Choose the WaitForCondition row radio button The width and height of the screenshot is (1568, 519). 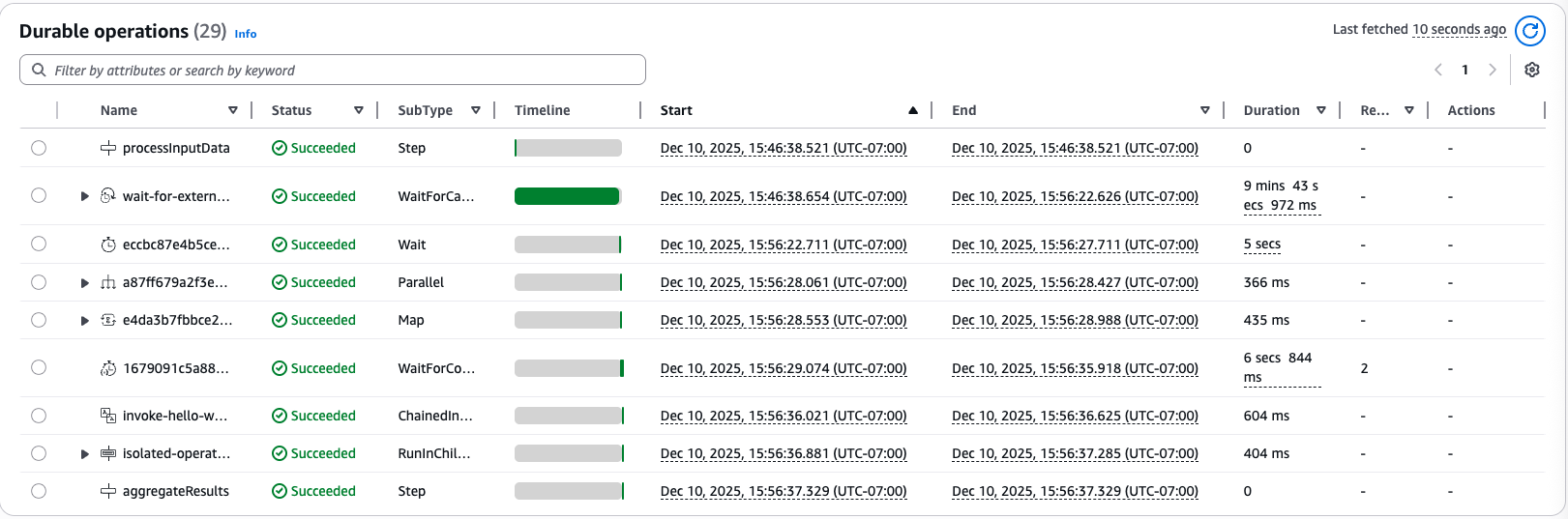[x=39, y=367]
